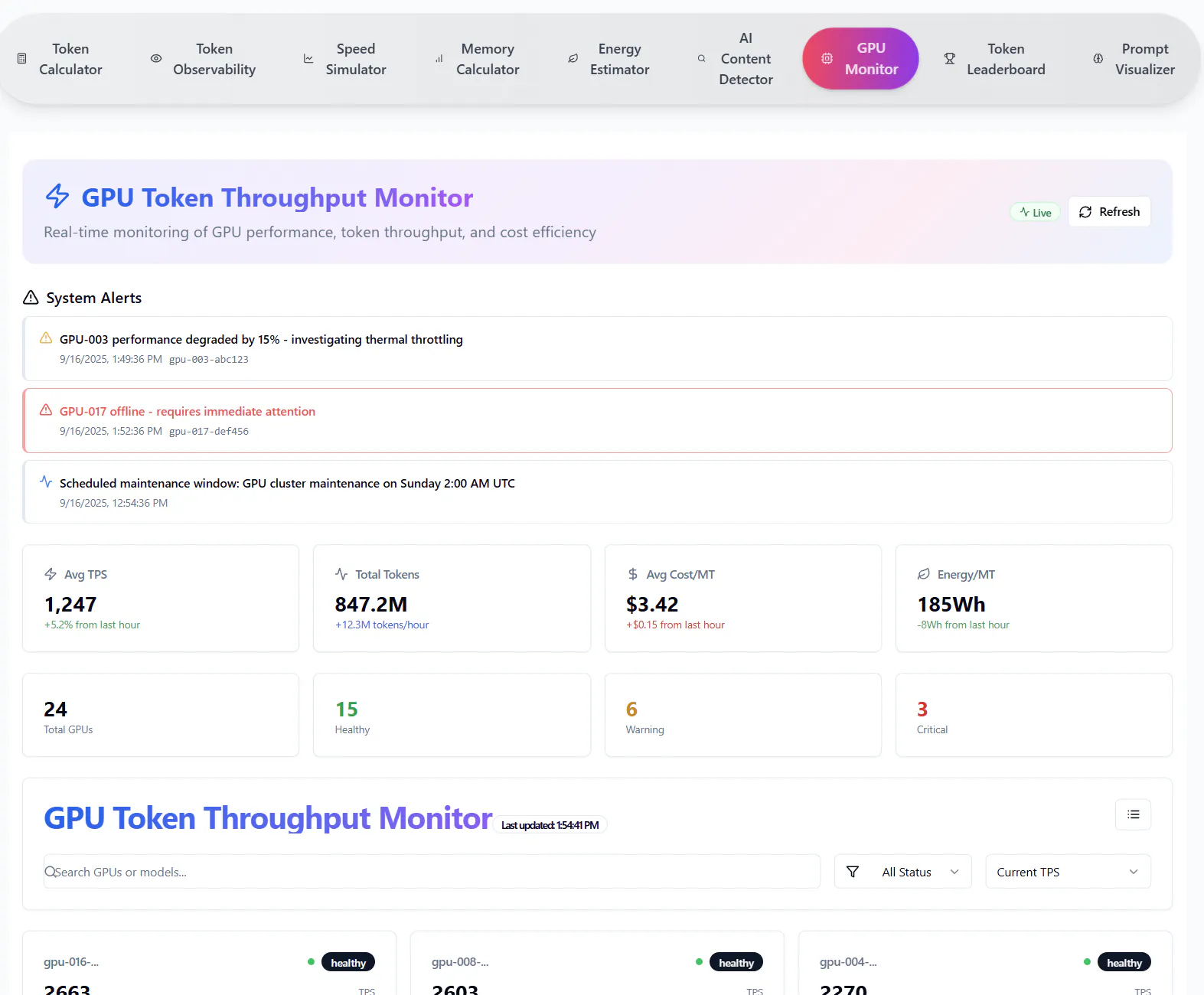Click the Prompt Visualizer brain icon

[x=1098, y=59]
